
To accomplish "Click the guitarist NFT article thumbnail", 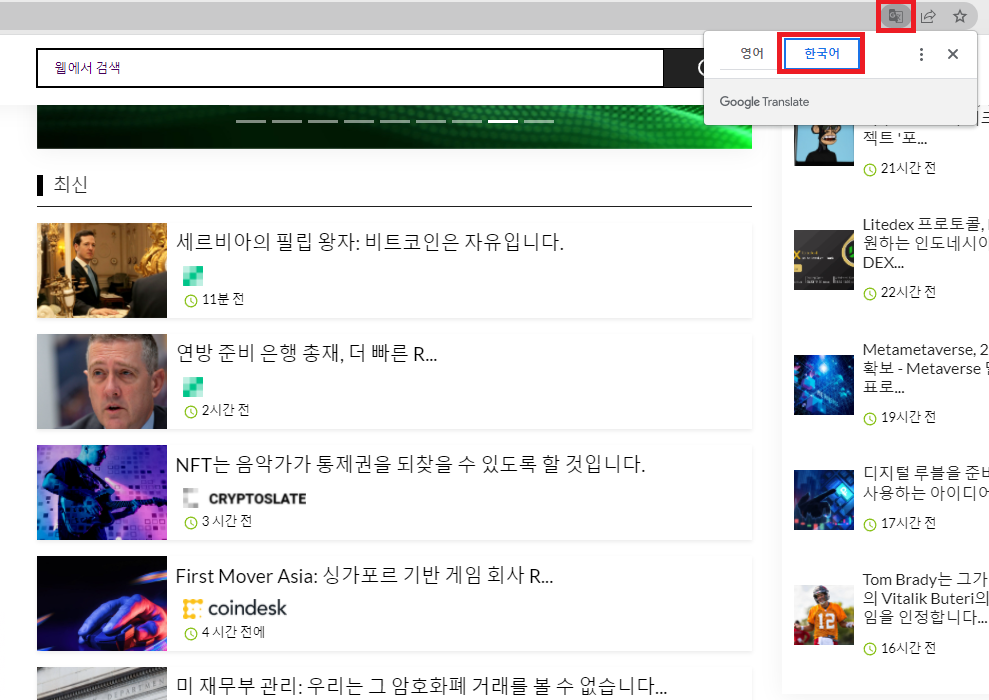I will coord(102,493).
